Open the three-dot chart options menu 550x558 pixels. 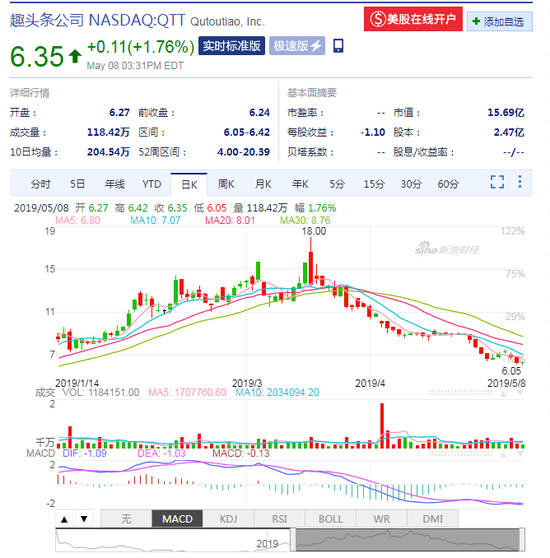point(520,182)
